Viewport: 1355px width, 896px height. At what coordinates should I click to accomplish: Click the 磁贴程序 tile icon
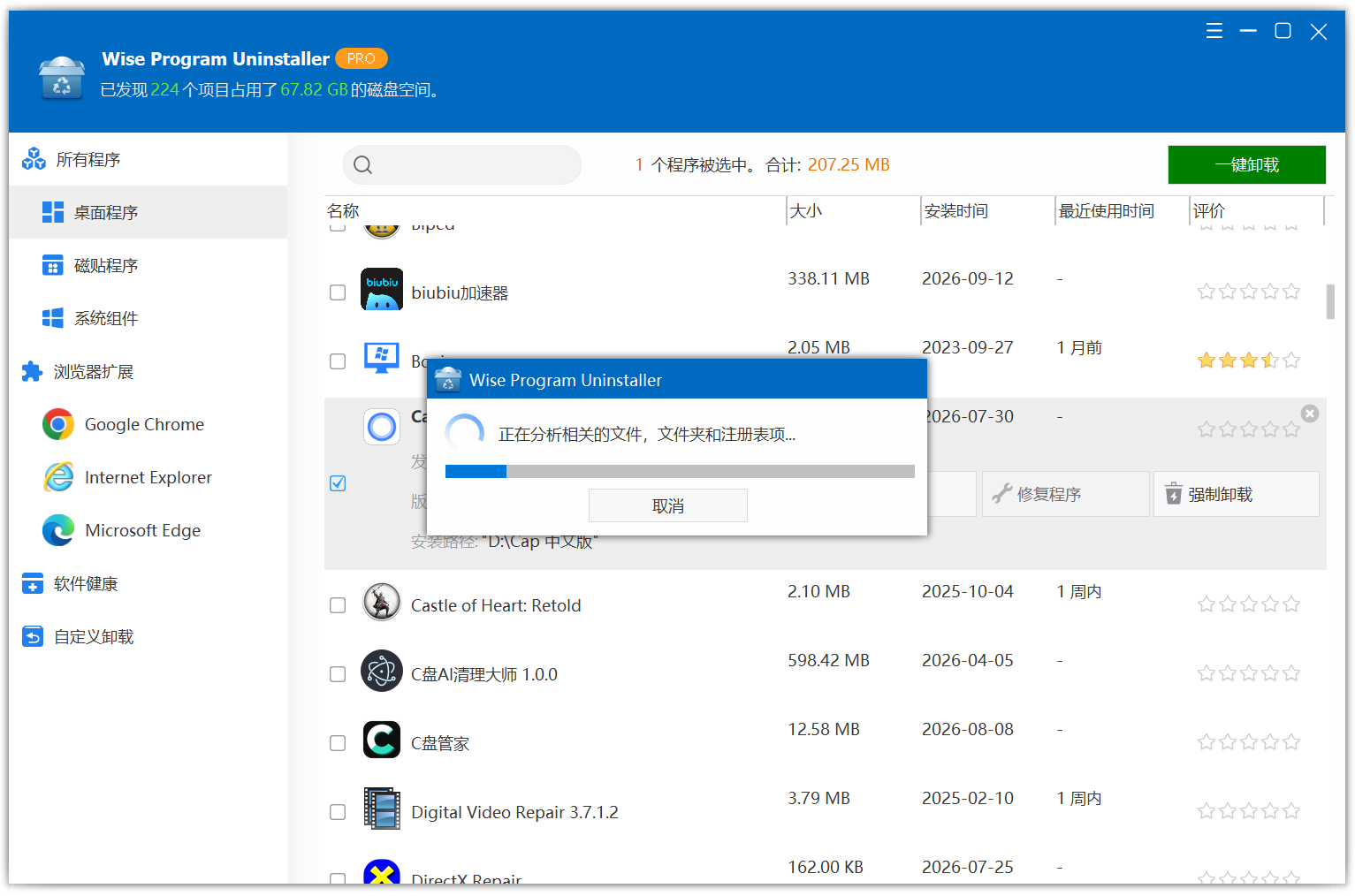tap(53, 265)
